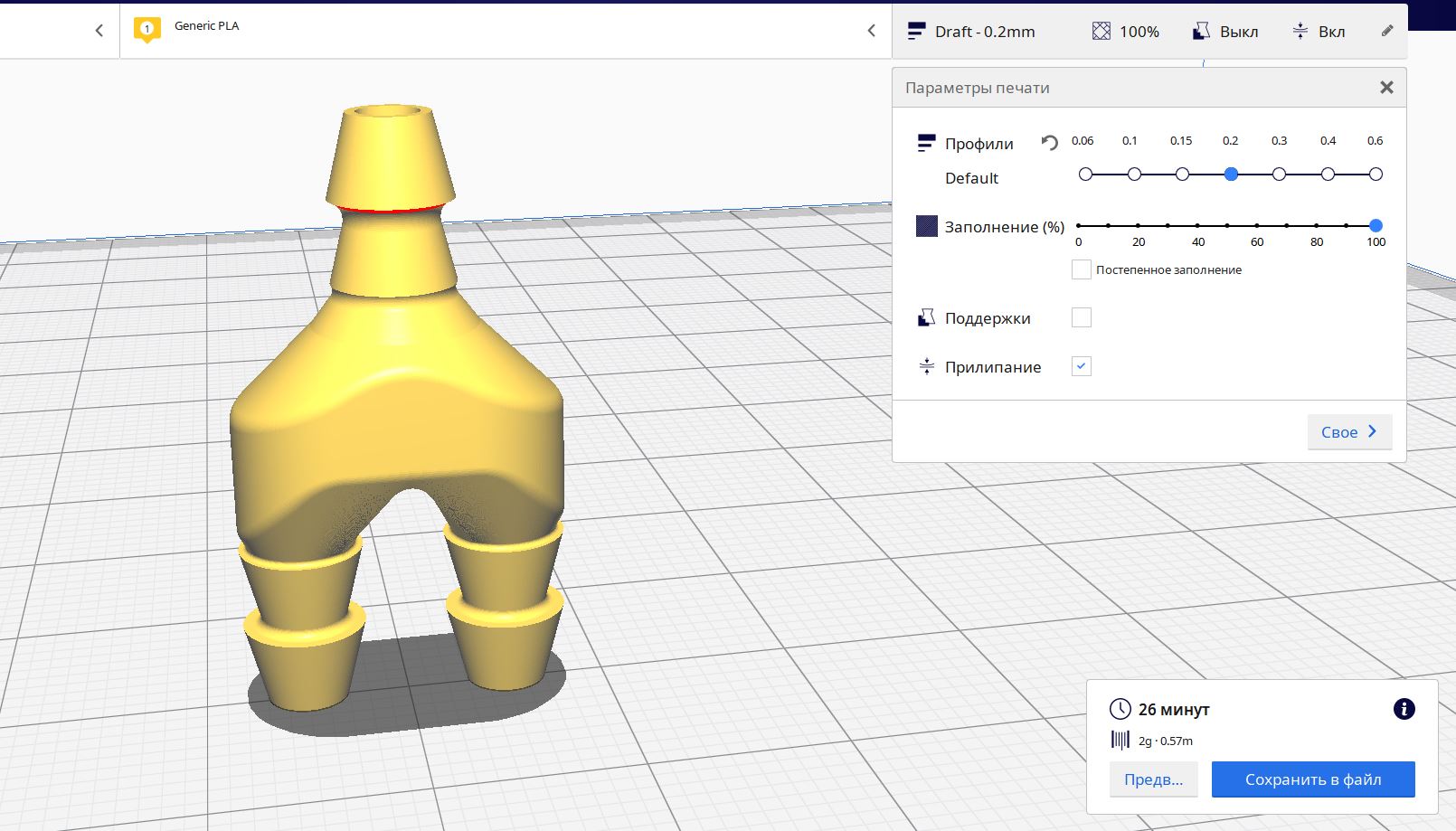Screen dimensions: 1456x831
Task: Open print info via the info icon
Action: click(1404, 709)
